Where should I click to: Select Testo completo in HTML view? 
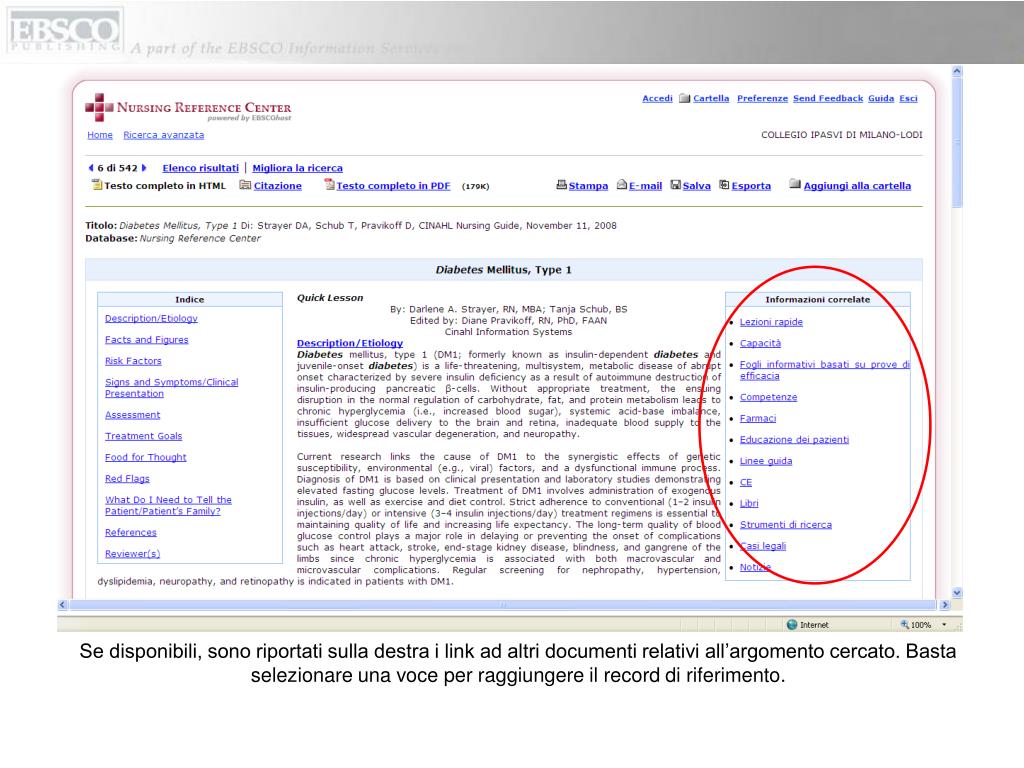(165, 185)
